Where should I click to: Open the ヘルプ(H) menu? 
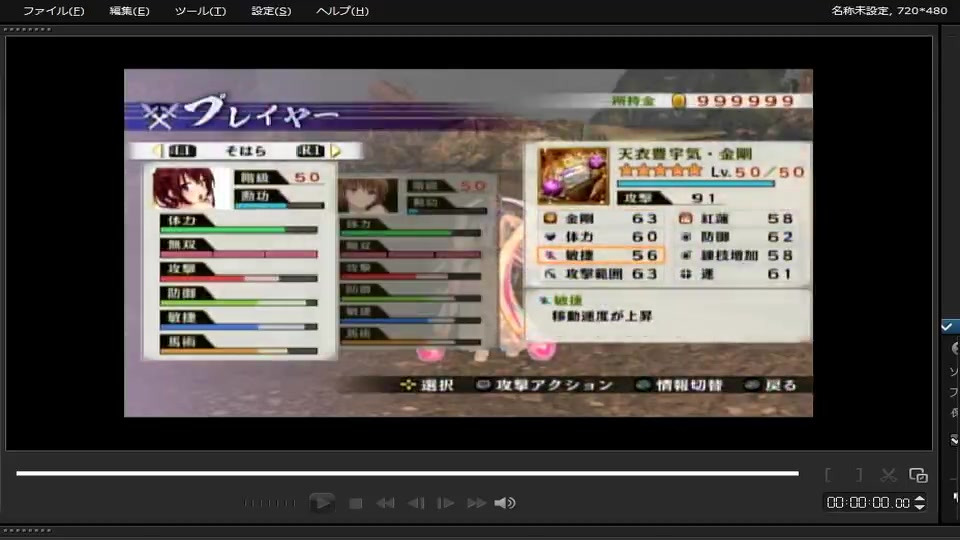click(342, 11)
